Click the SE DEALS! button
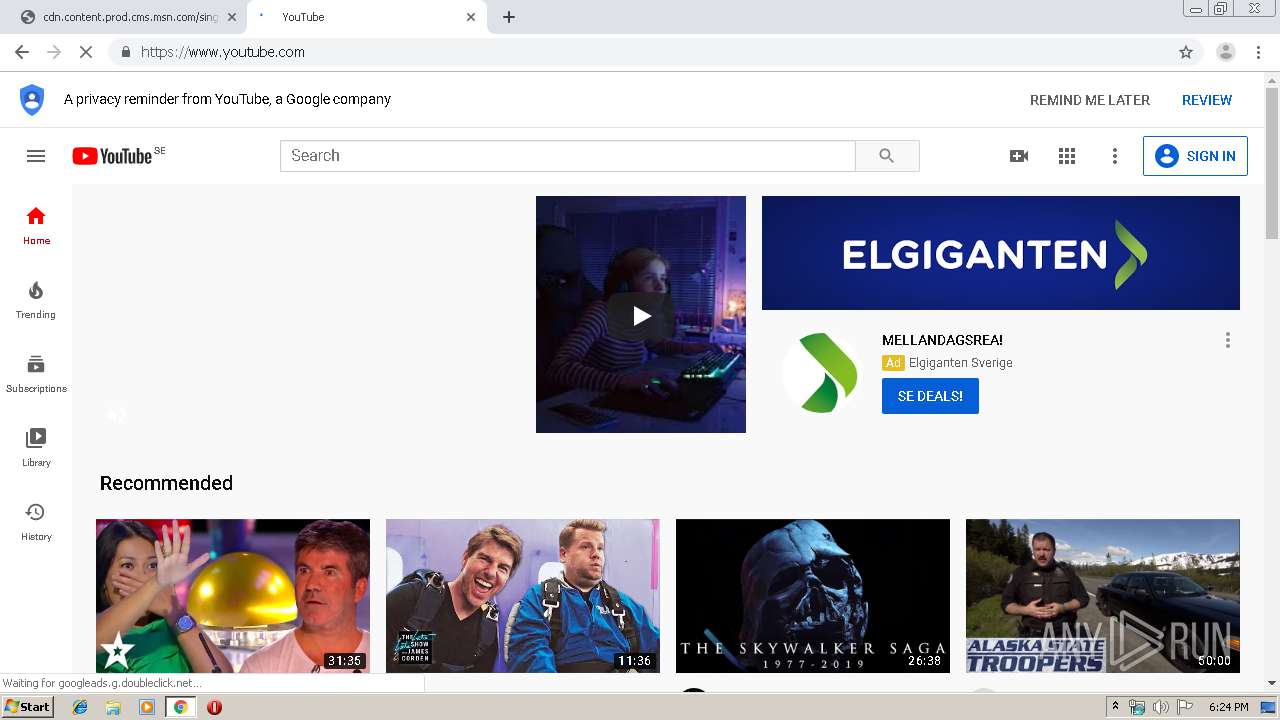Viewport: 1280px width, 720px height. point(930,396)
